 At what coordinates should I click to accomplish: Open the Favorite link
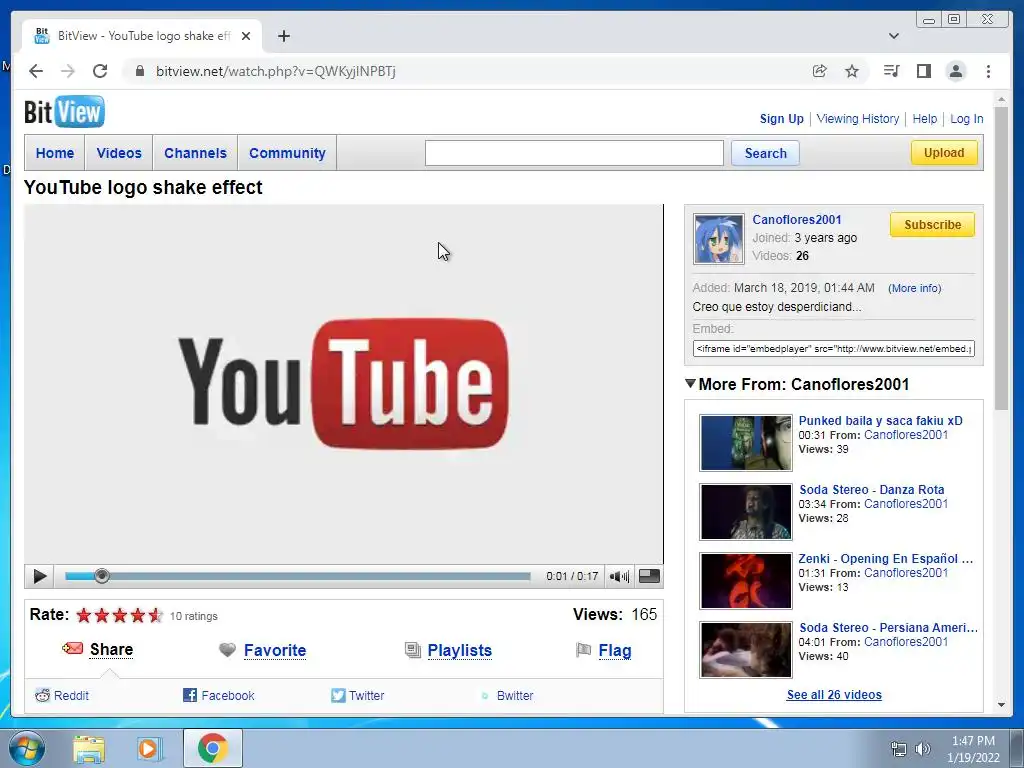[x=275, y=650]
